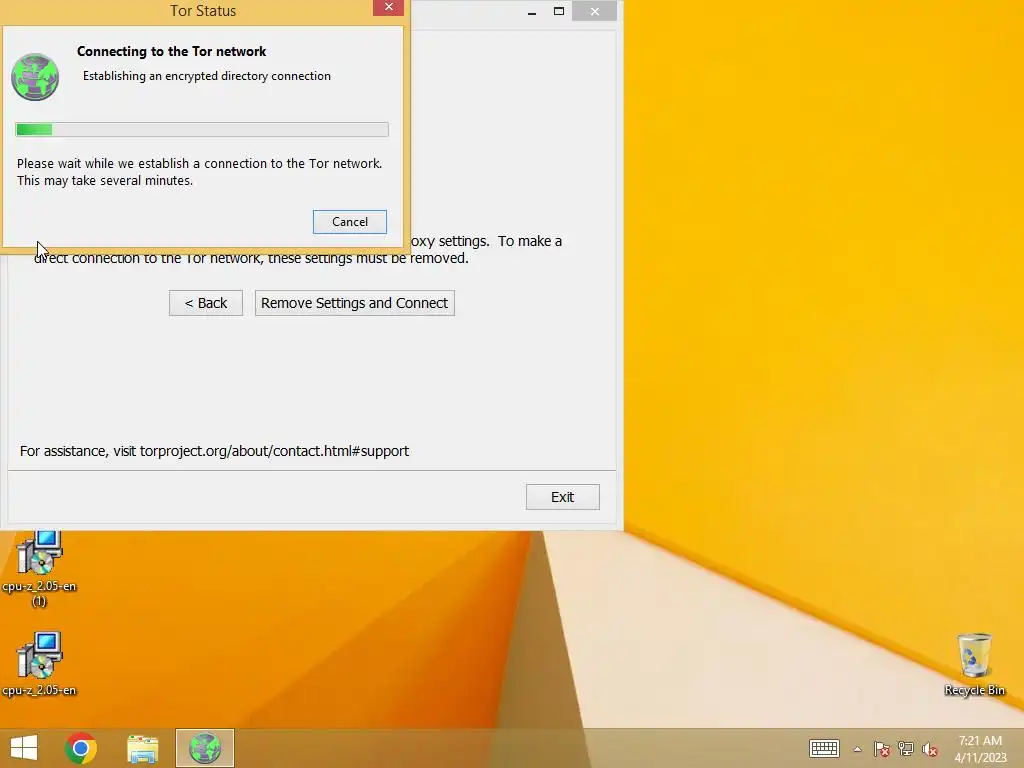Open the touch keyboard tray icon

[824, 748]
